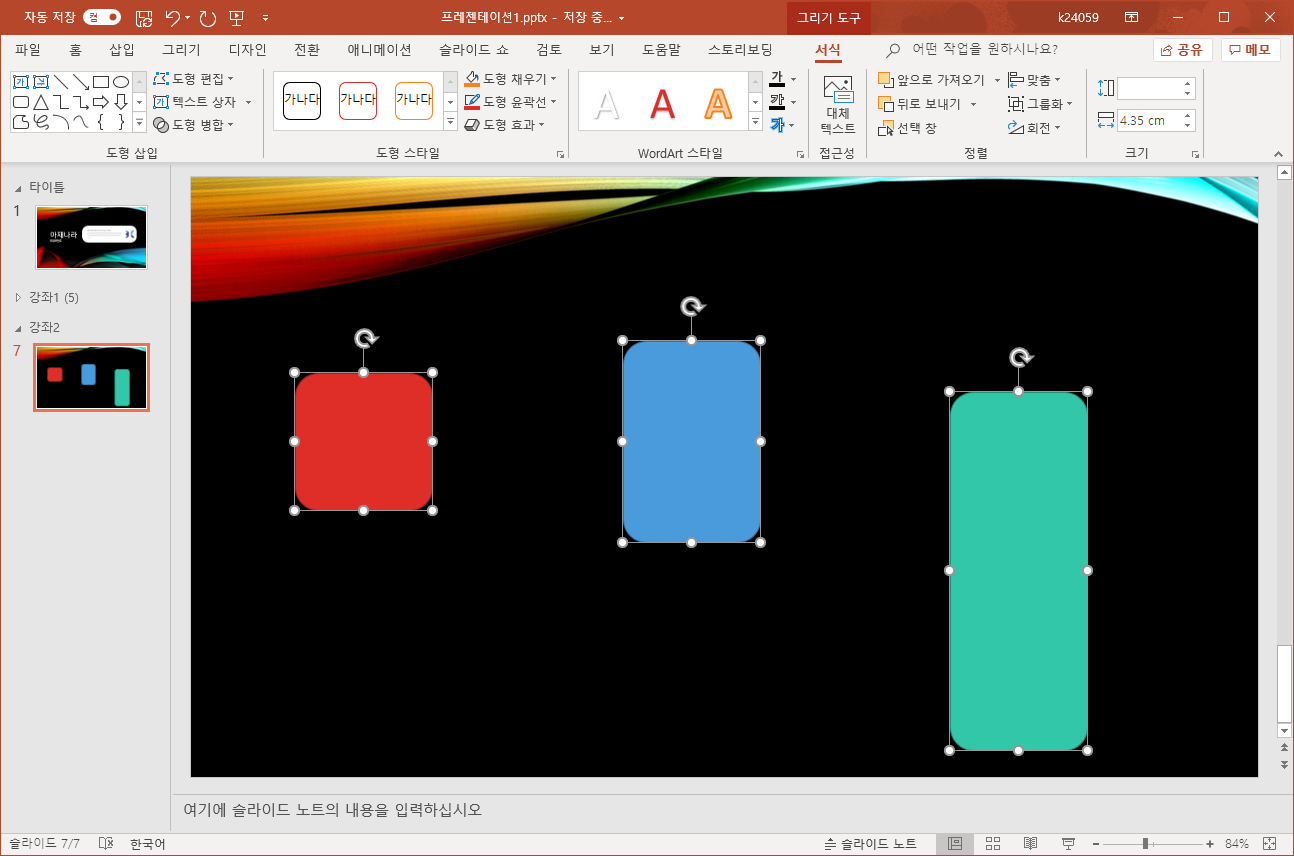Open the Customize Quick Access Toolbar dropdown
Viewport: 1294px width, 856px height.
coord(266,17)
